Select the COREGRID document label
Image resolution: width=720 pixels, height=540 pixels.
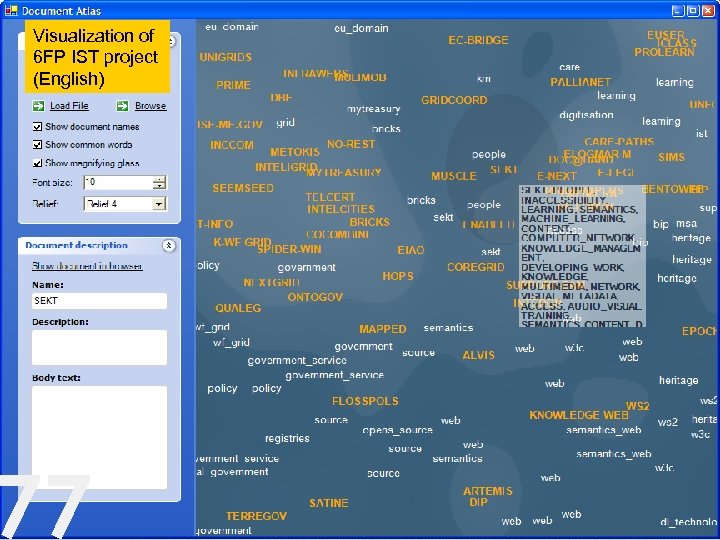[x=475, y=267]
